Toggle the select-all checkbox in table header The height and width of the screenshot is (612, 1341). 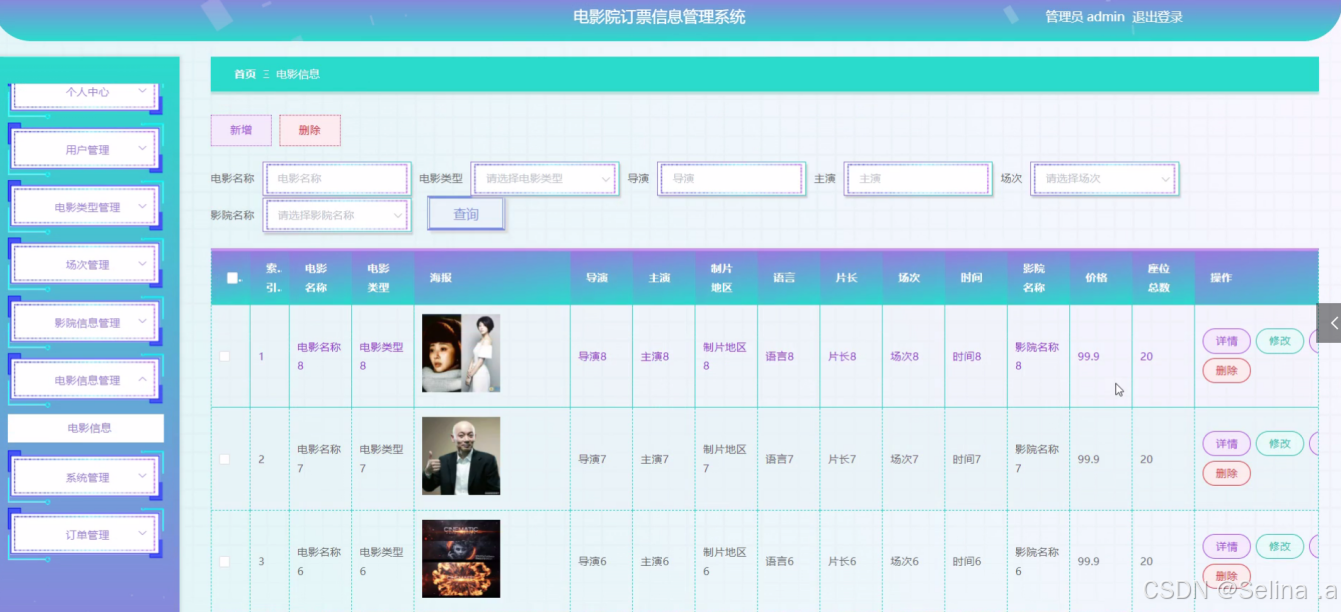point(232,278)
